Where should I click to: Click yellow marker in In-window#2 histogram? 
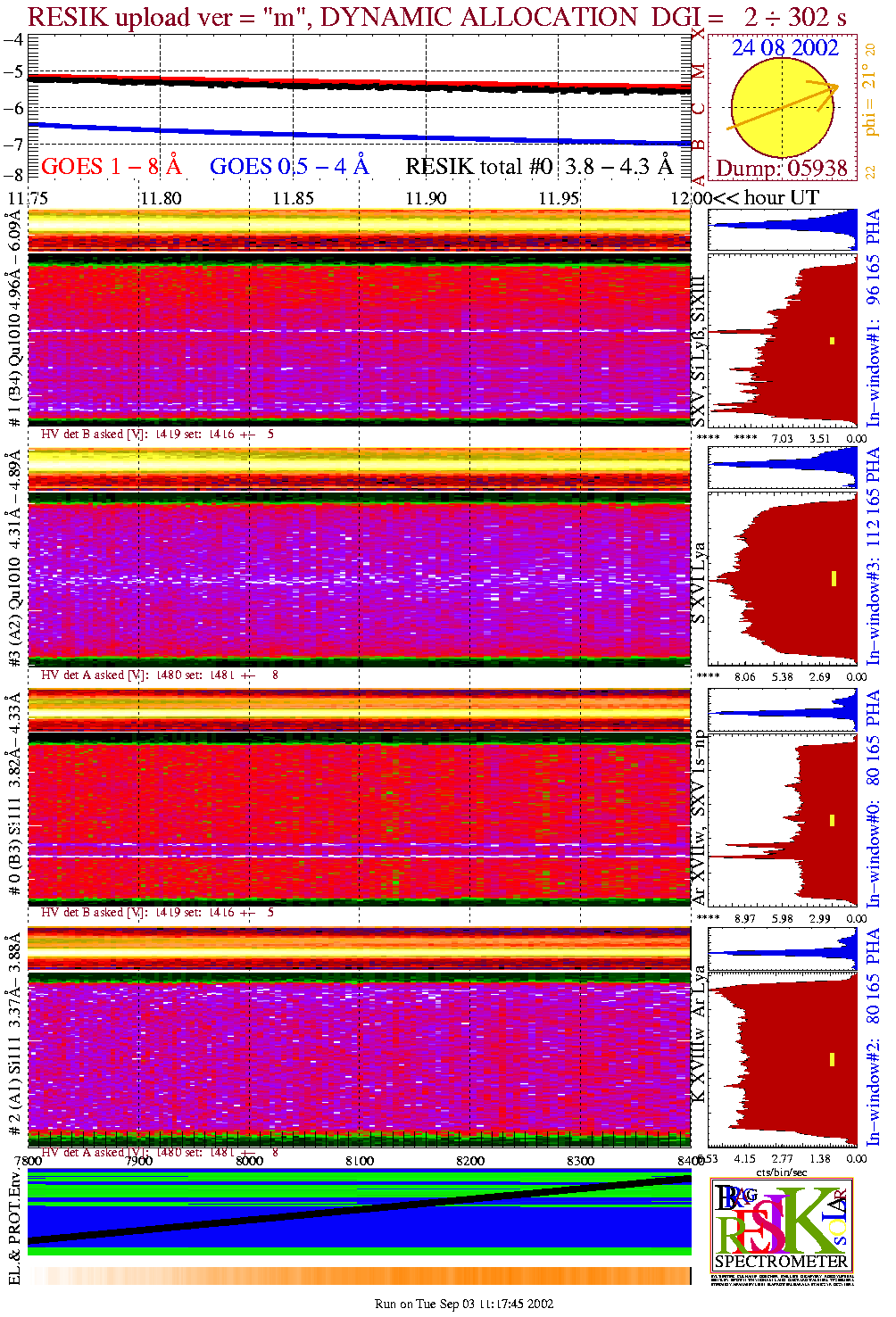point(832,1059)
